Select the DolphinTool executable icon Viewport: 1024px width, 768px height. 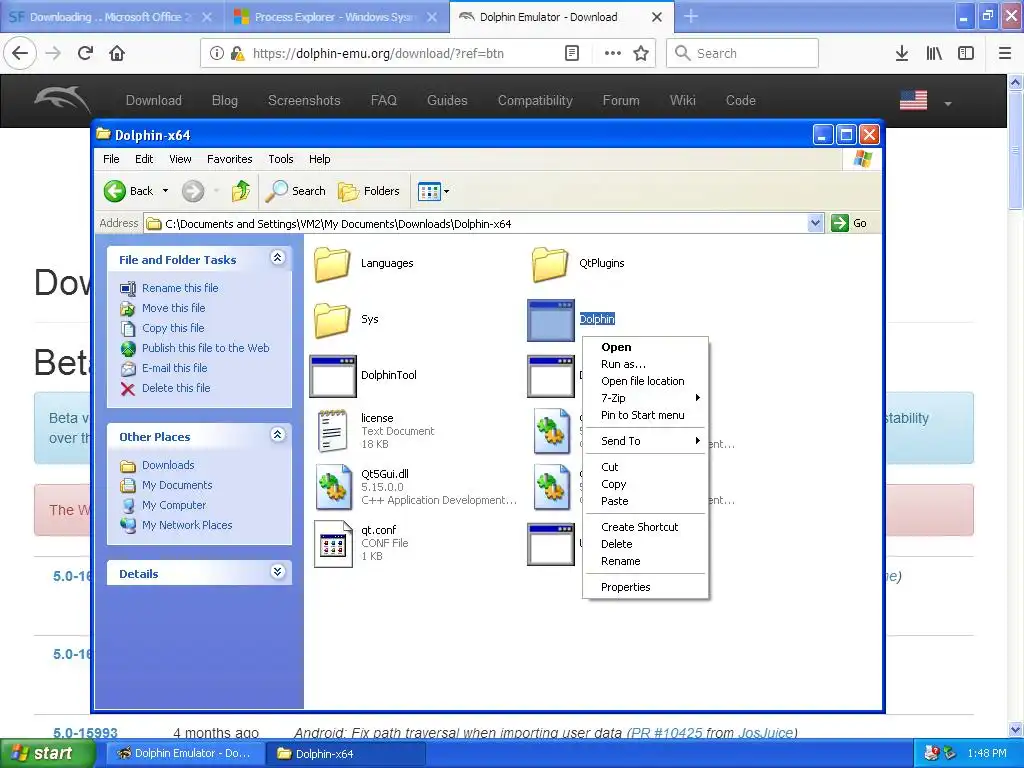pos(333,376)
